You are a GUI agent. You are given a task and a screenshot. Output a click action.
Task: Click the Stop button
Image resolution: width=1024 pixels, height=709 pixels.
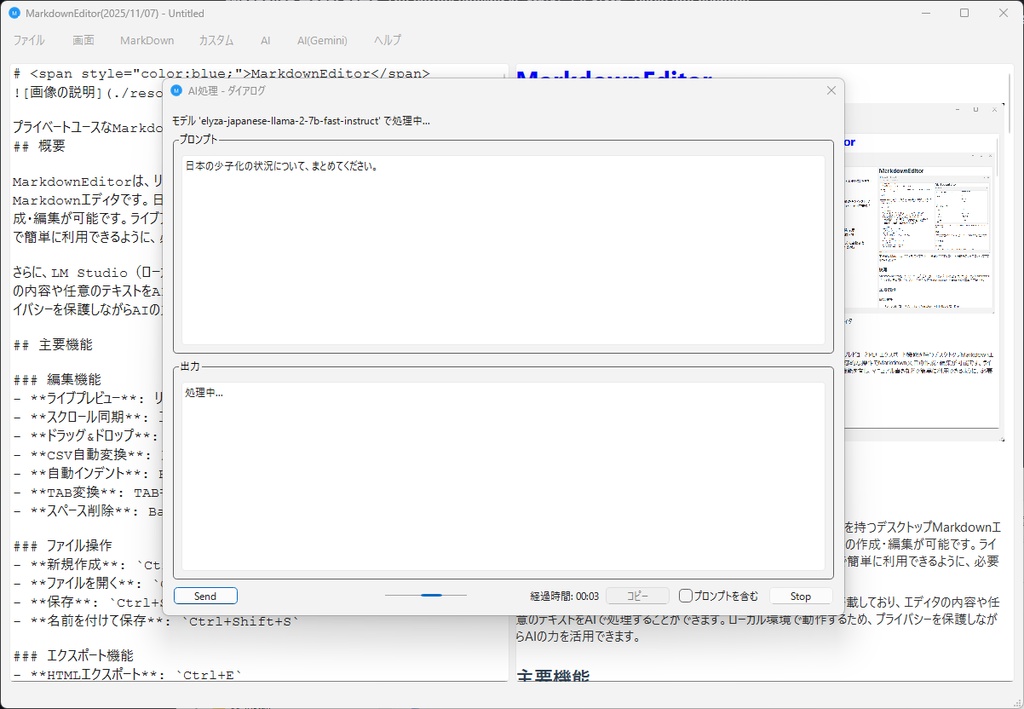pos(801,596)
